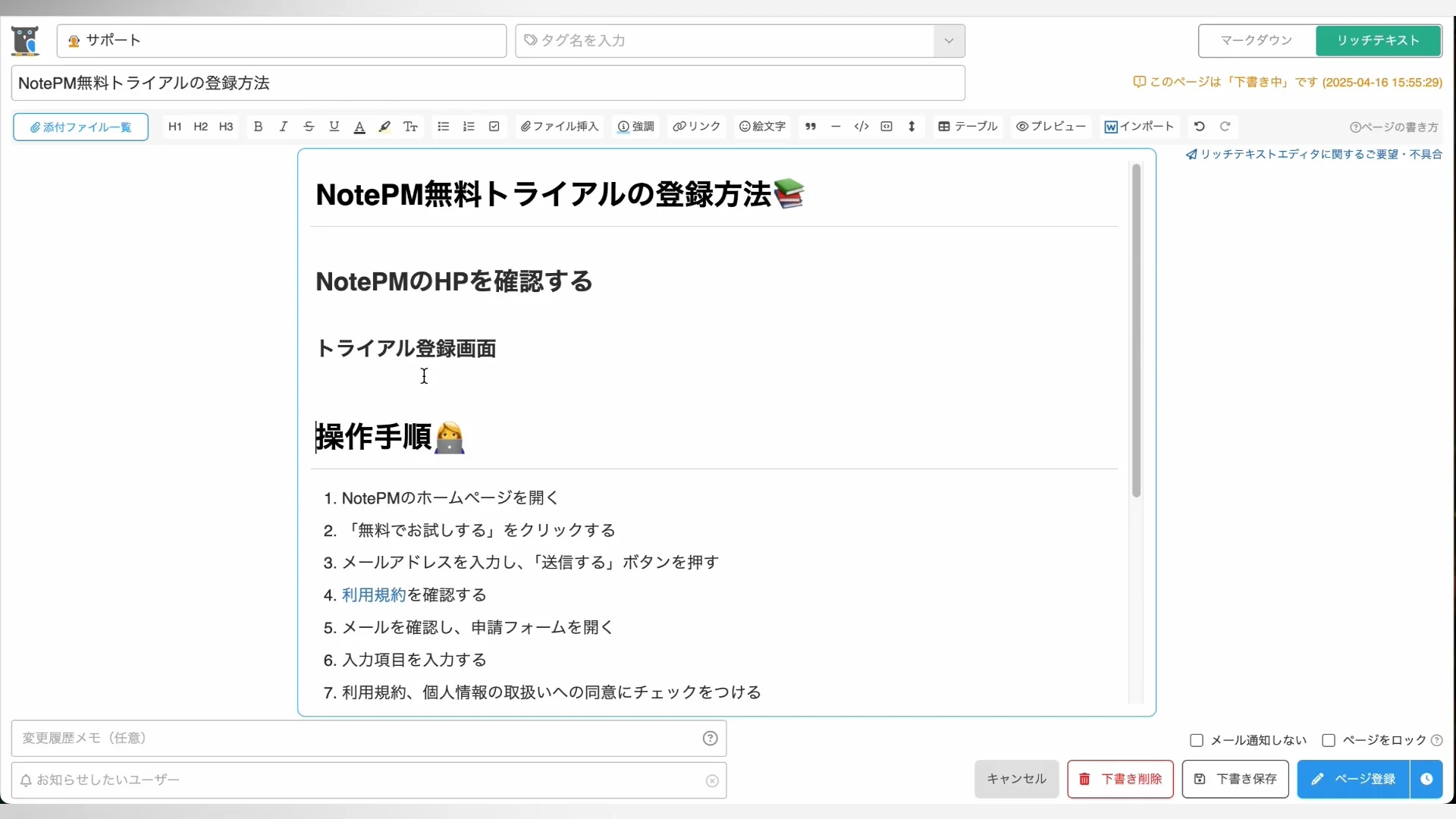Open the プレビュー preview
Image resolution: width=1456 pixels, height=819 pixels.
coord(1051,127)
